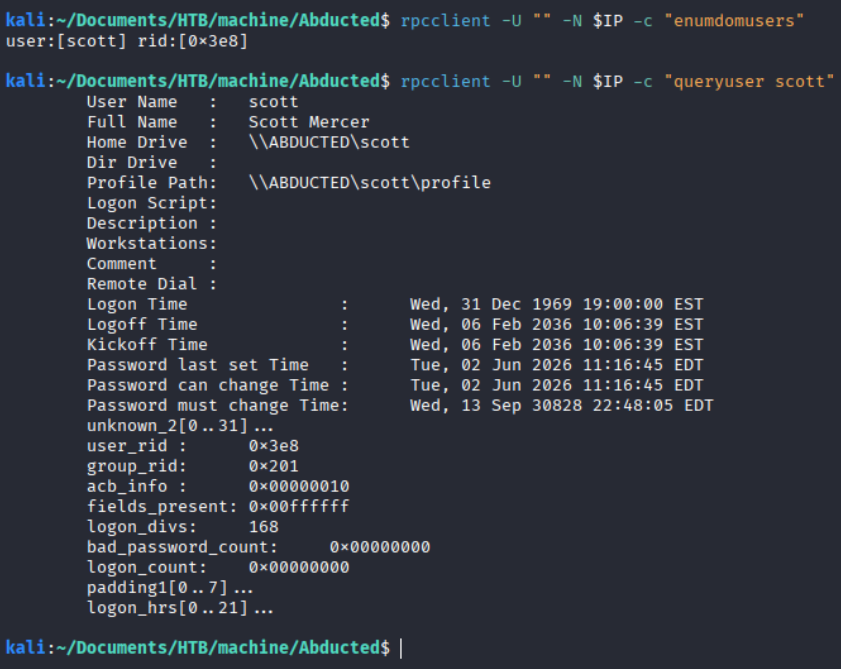Click the enumdomusers command string
The width and height of the screenshot is (841, 669).
click(733, 21)
